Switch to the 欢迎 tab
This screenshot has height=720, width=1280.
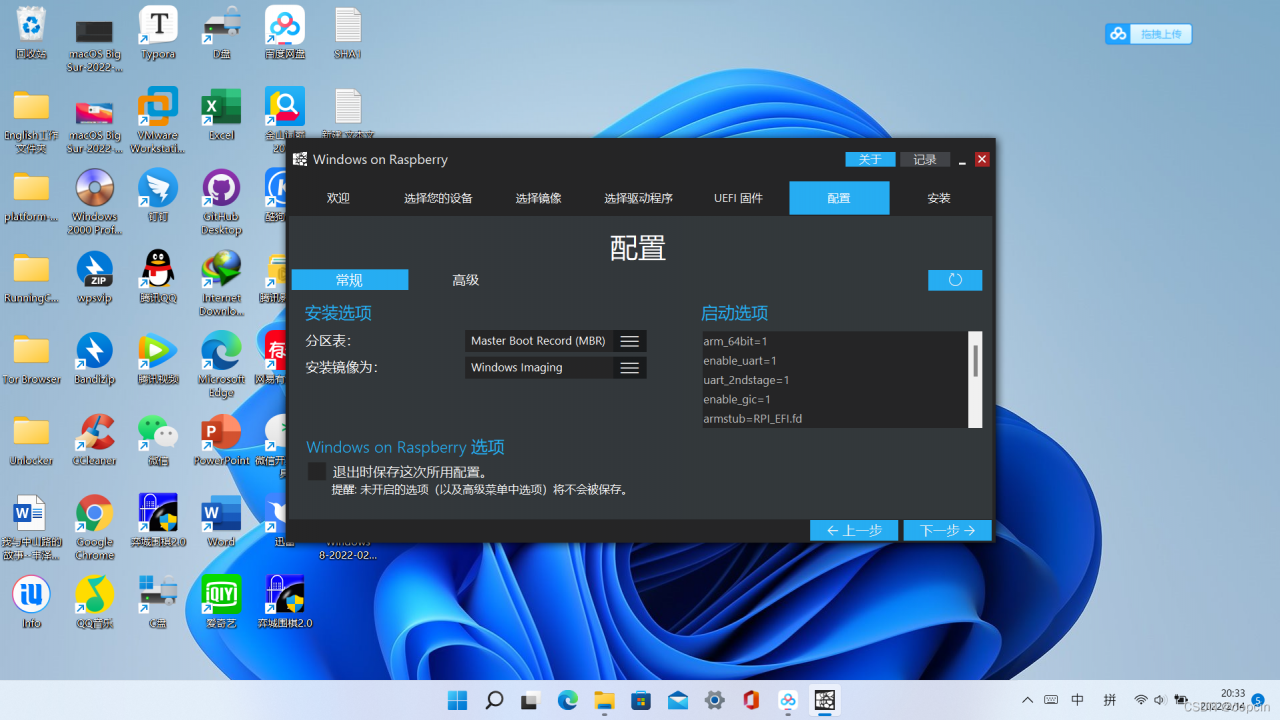tap(338, 198)
